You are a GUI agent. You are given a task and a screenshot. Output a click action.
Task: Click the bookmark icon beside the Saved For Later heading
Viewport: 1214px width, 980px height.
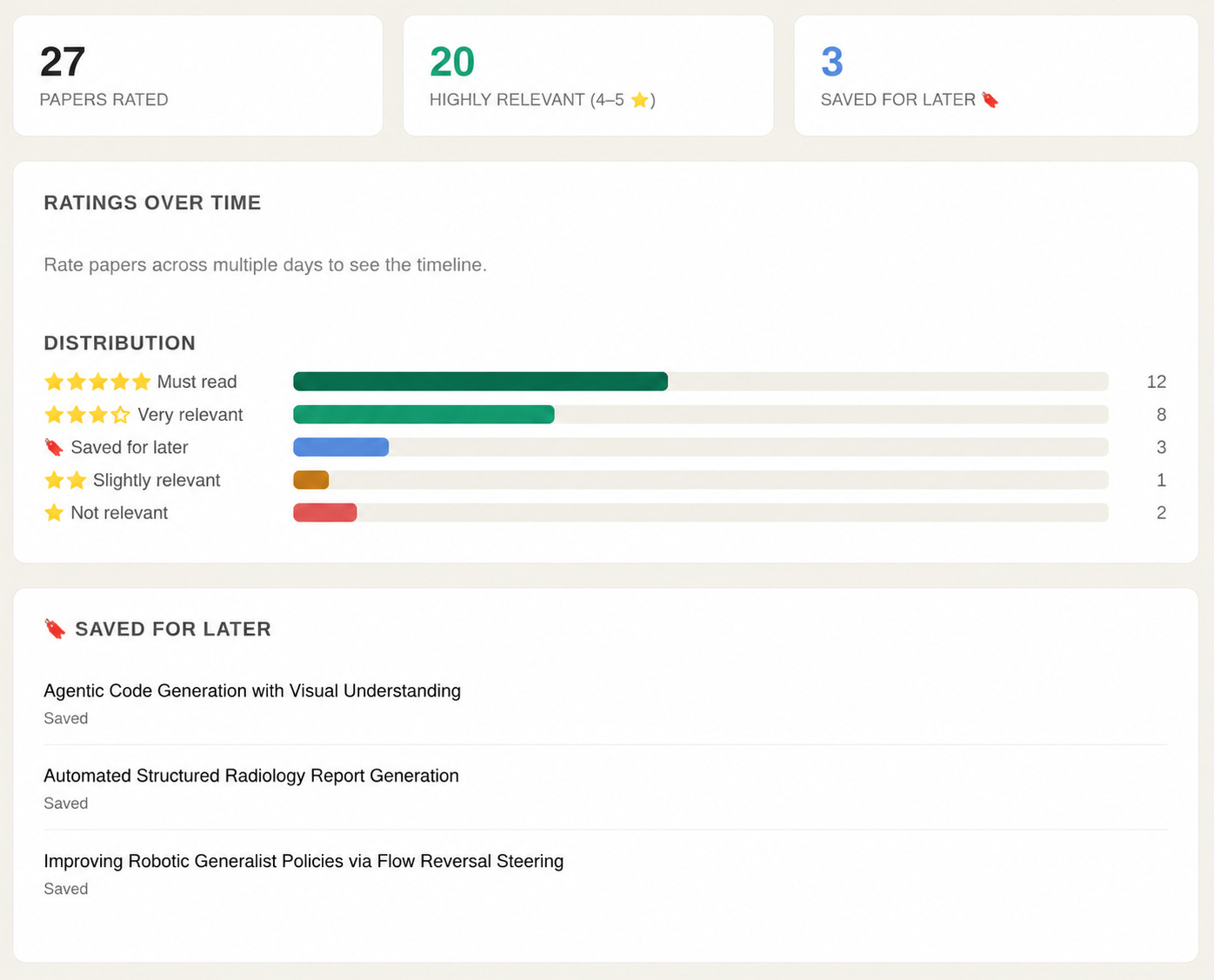click(55, 629)
